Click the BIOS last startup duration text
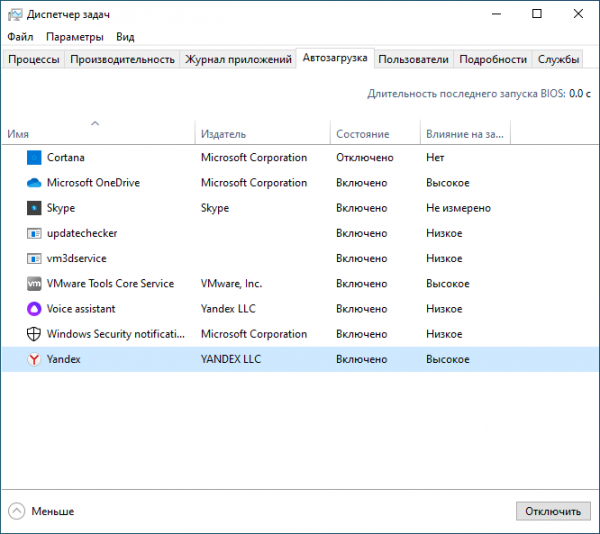The height and width of the screenshot is (534, 600). pos(479,94)
